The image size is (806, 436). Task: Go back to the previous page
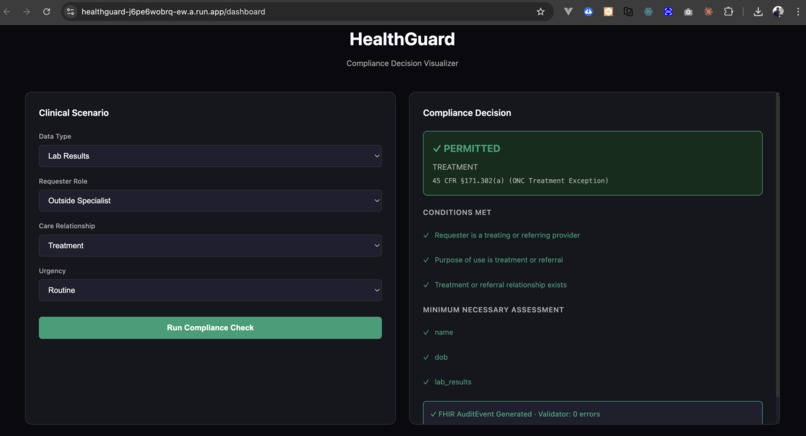pos(7,11)
